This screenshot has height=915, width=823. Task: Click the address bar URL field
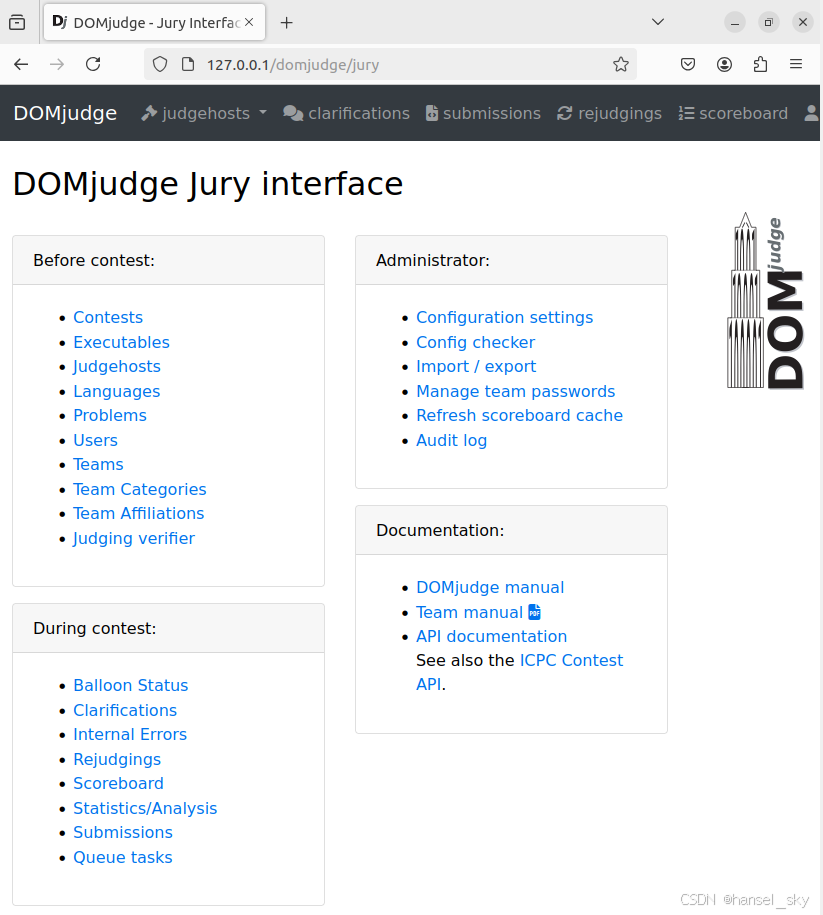click(390, 64)
